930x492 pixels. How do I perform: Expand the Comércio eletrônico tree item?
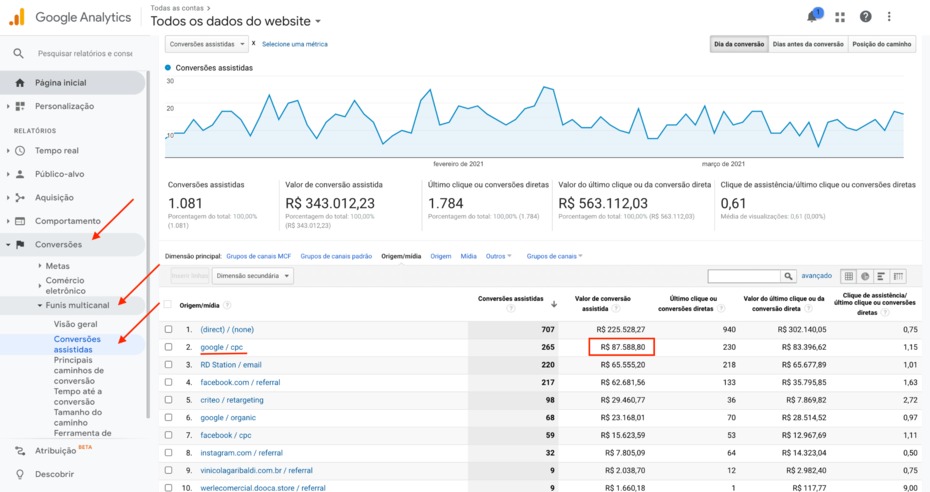[x=40, y=286]
